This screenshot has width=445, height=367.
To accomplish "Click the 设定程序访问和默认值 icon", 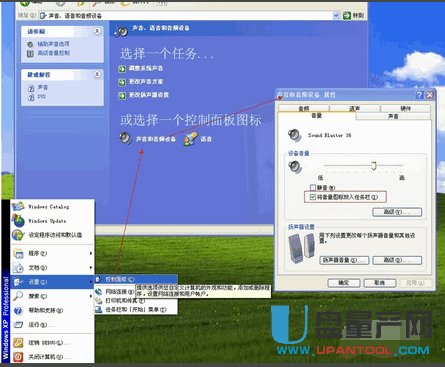I will 18,235.
